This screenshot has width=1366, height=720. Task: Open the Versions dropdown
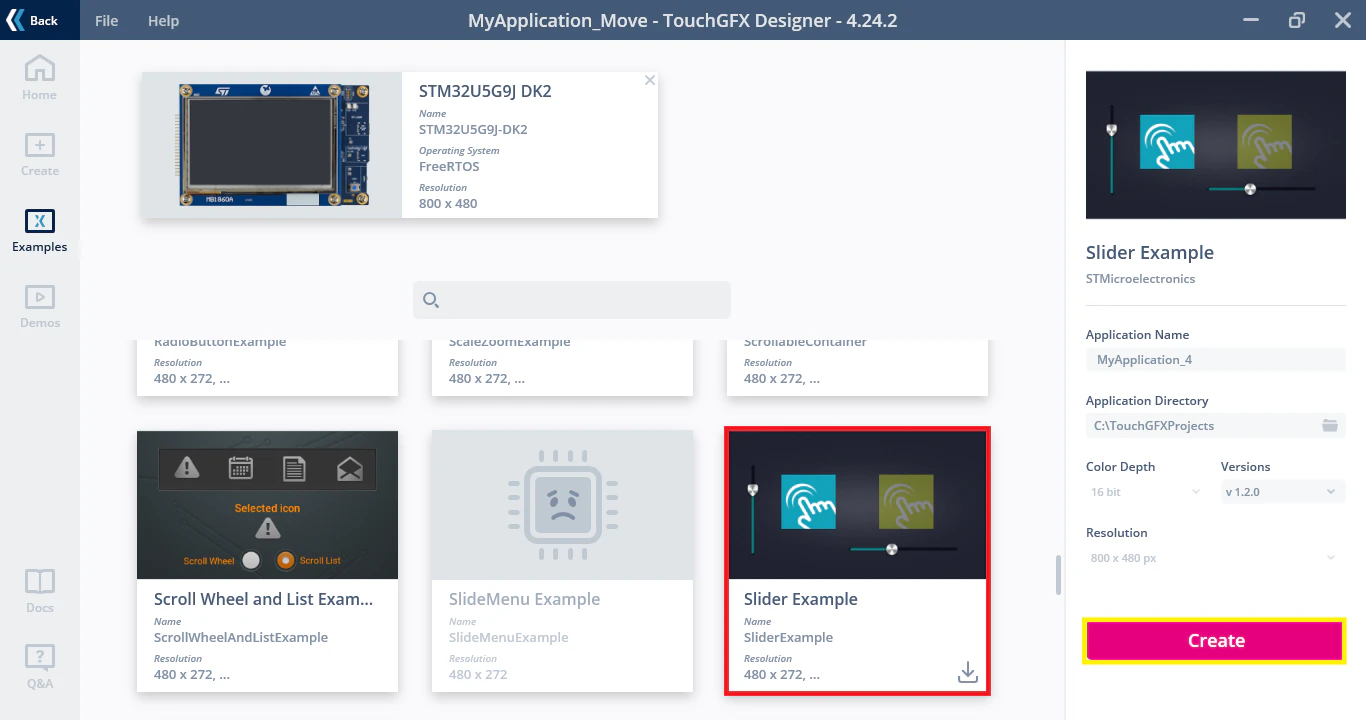click(x=1283, y=492)
